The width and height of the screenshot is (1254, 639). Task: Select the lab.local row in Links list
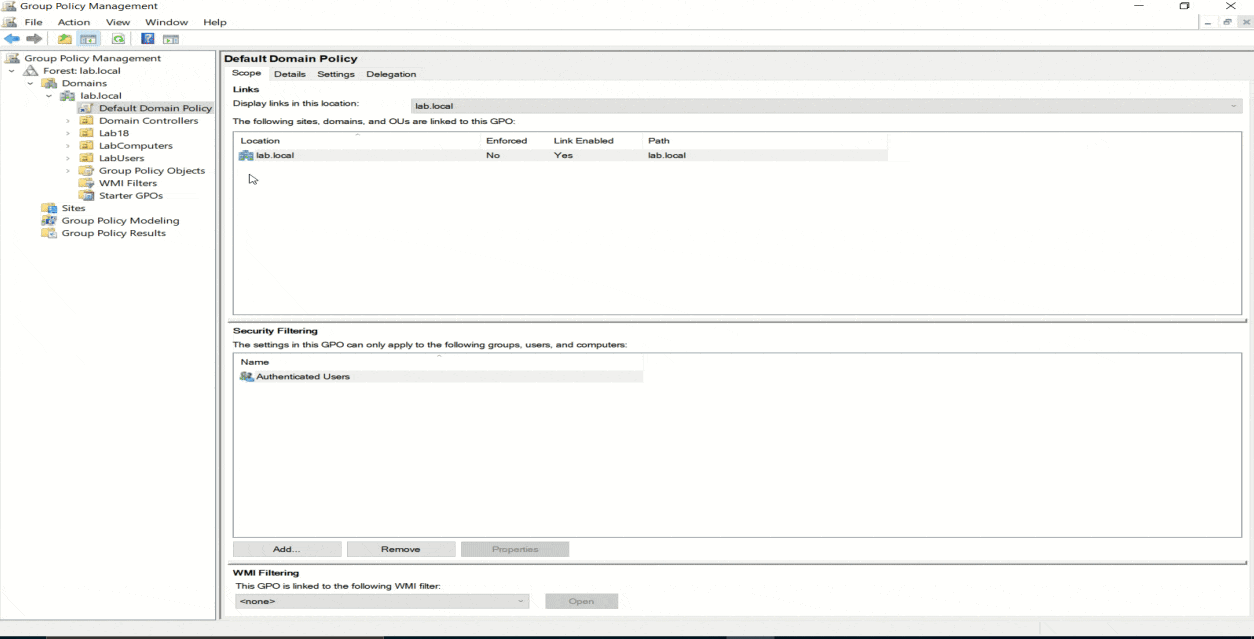click(275, 156)
